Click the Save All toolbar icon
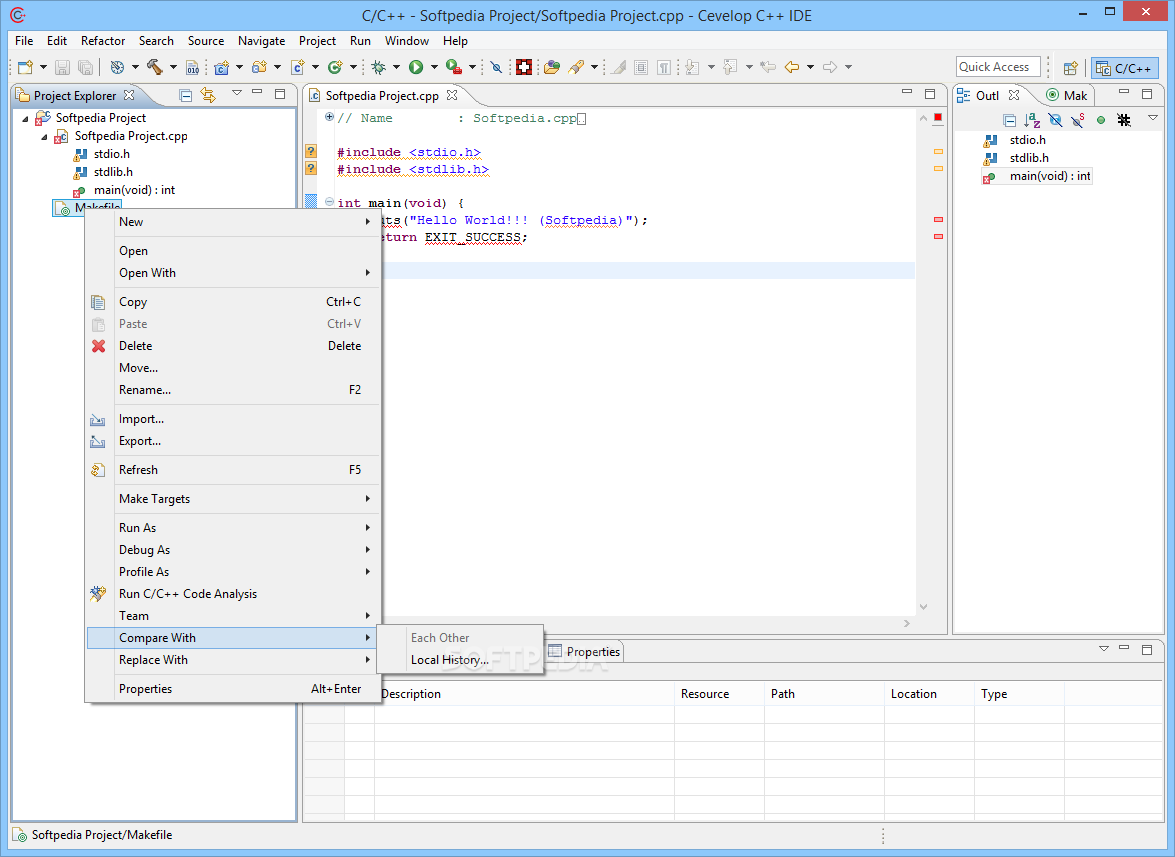The height and width of the screenshot is (857, 1175). click(x=85, y=67)
